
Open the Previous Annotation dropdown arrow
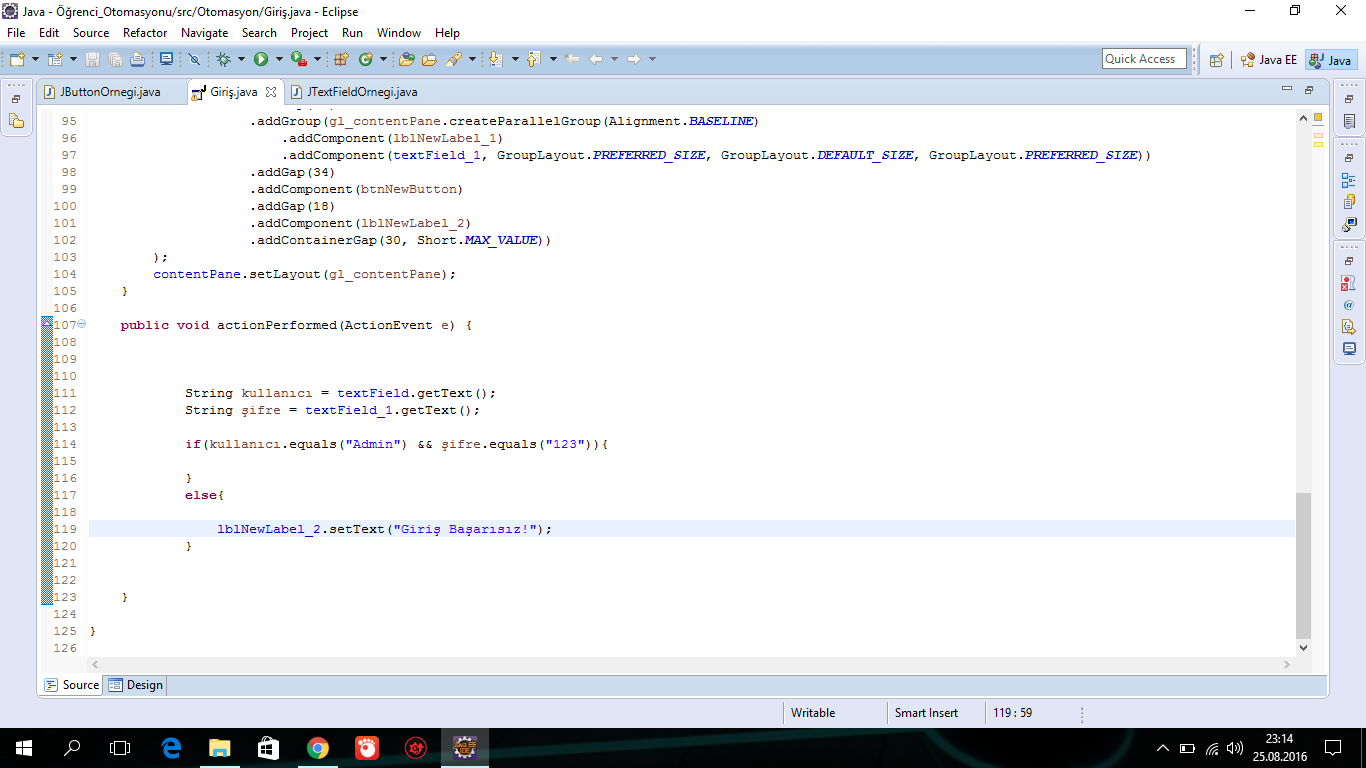552,59
